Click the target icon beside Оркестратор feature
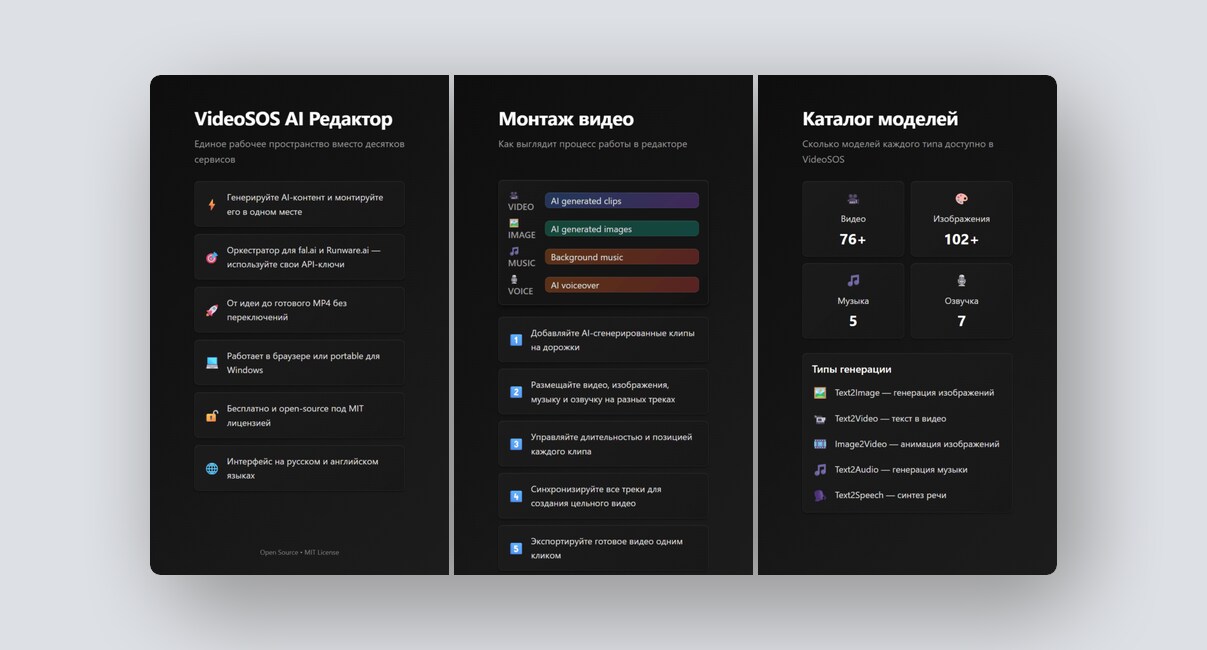The height and width of the screenshot is (650, 1207). click(212, 257)
